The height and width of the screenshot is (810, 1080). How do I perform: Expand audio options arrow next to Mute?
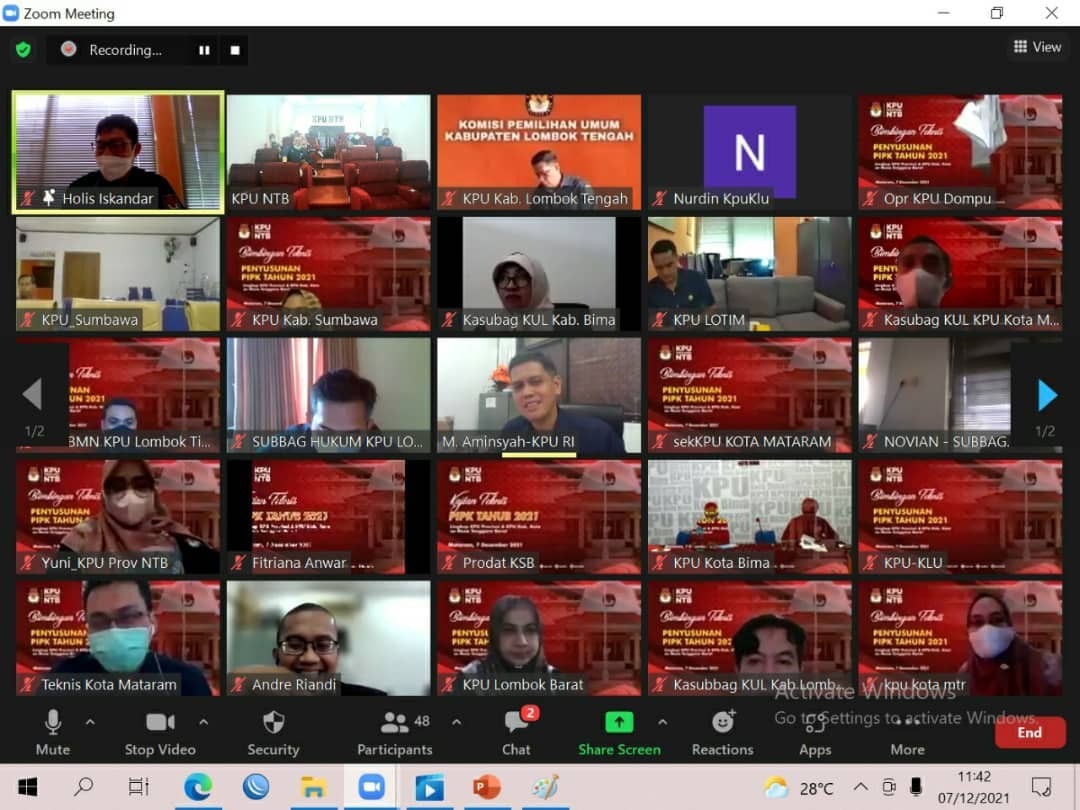pyautogui.click(x=90, y=721)
